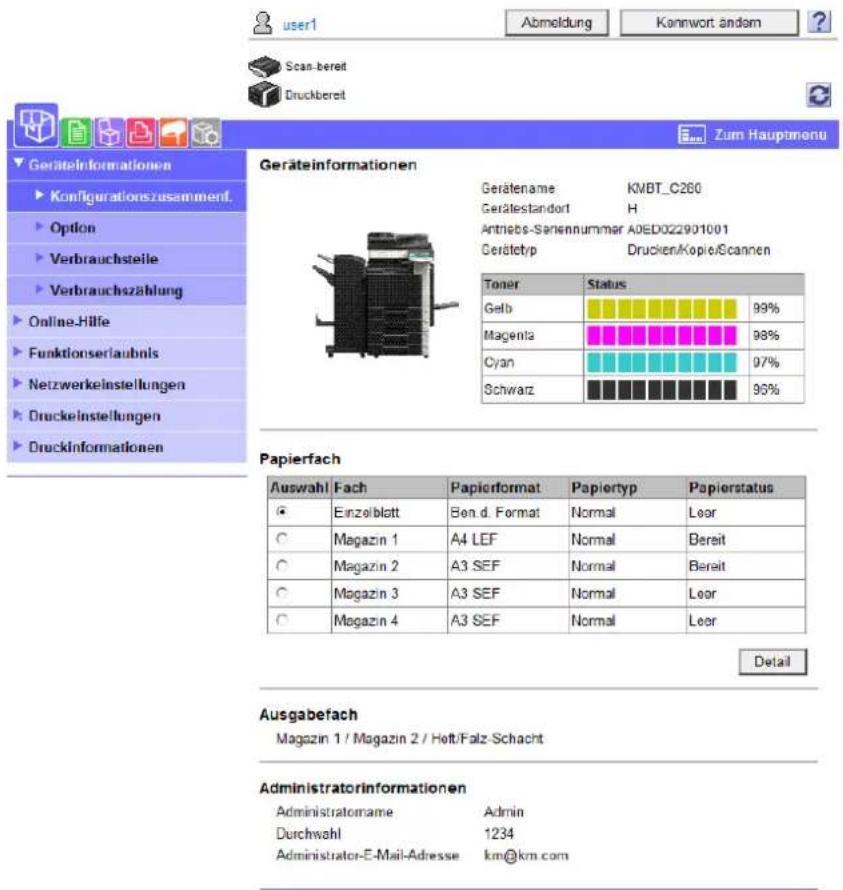Screen dimensions: 843x890
Task: Go to Zum Hauptmenü link
Action: (x=770, y=135)
